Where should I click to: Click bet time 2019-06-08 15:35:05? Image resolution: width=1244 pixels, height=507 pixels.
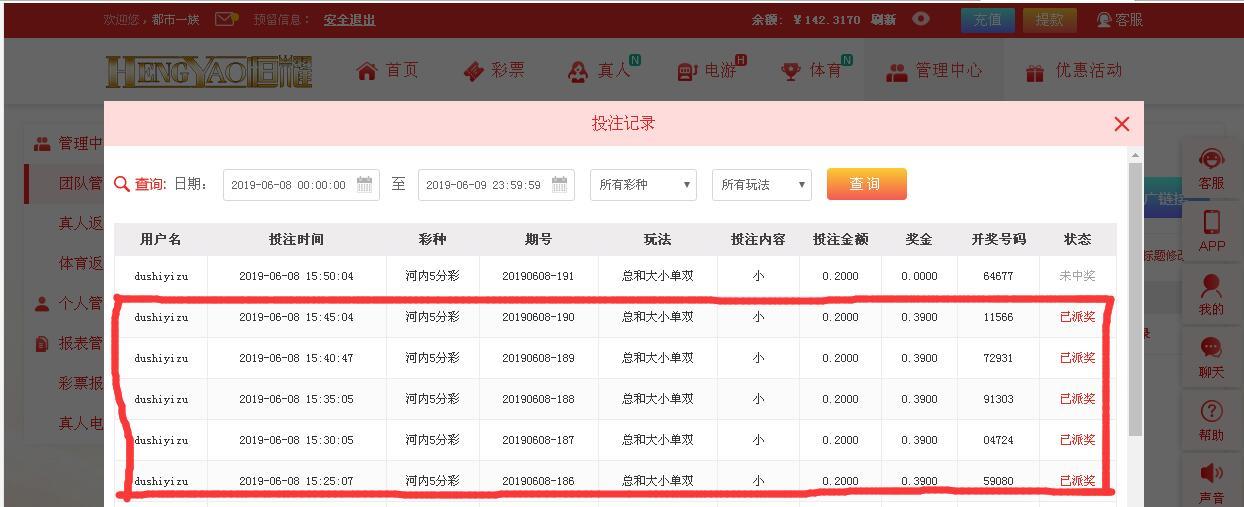(x=297, y=399)
